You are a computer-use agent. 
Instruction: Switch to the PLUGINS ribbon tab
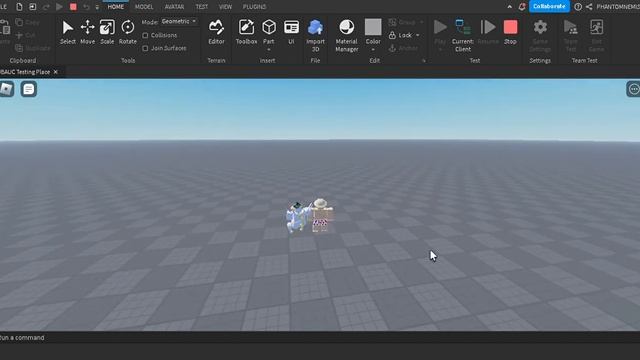pos(254,7)
